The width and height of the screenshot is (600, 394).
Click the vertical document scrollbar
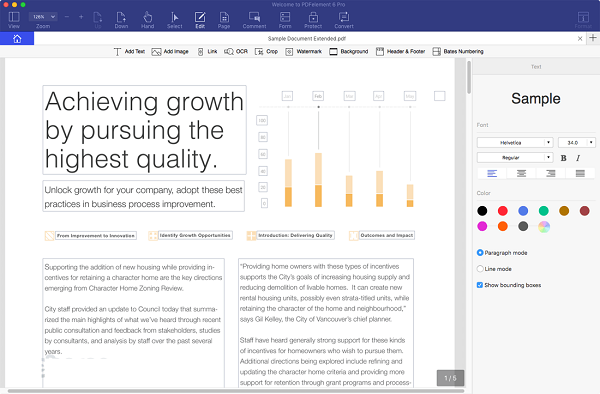tap(469, 77)
